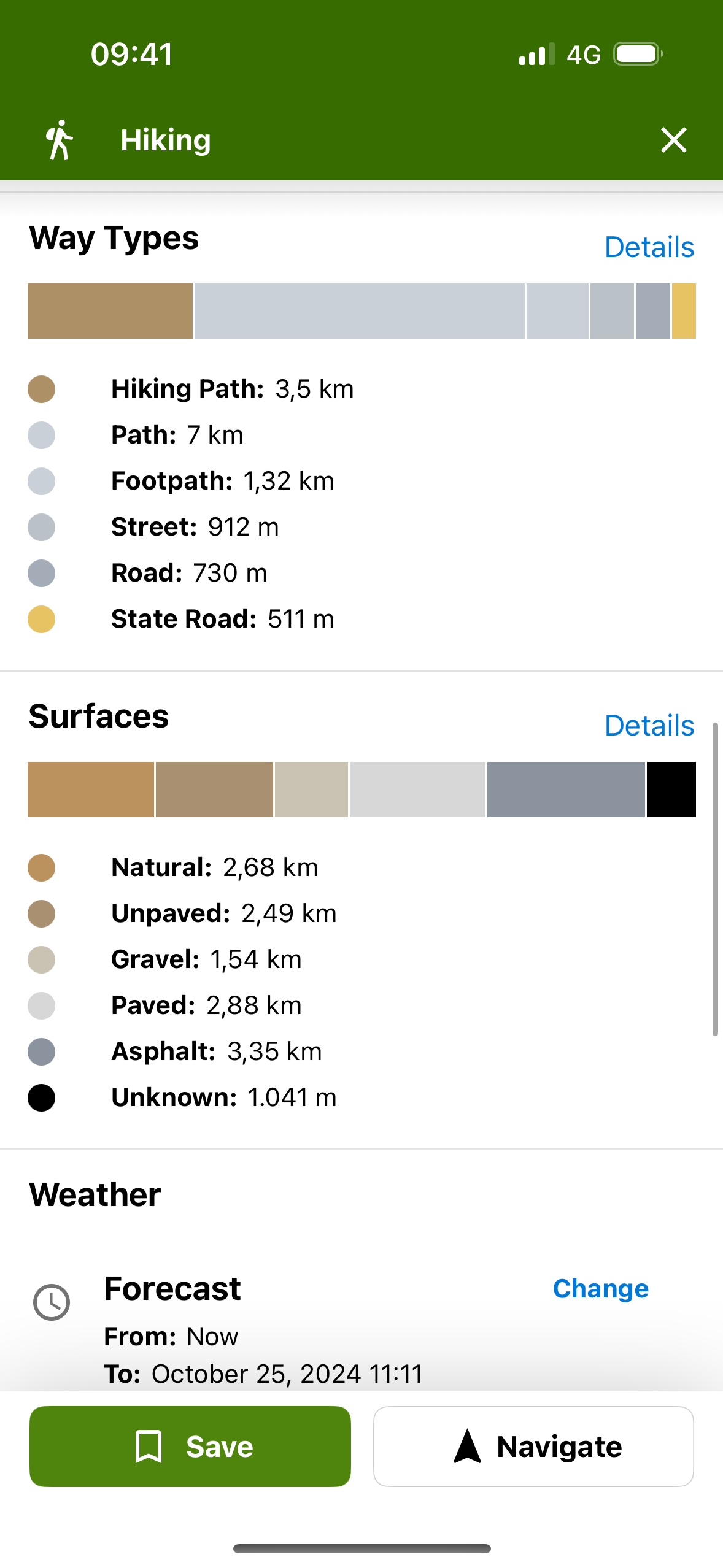Open Way Types Details link
The width and height of the screenshot is (723, 1568).
point(649,247)
